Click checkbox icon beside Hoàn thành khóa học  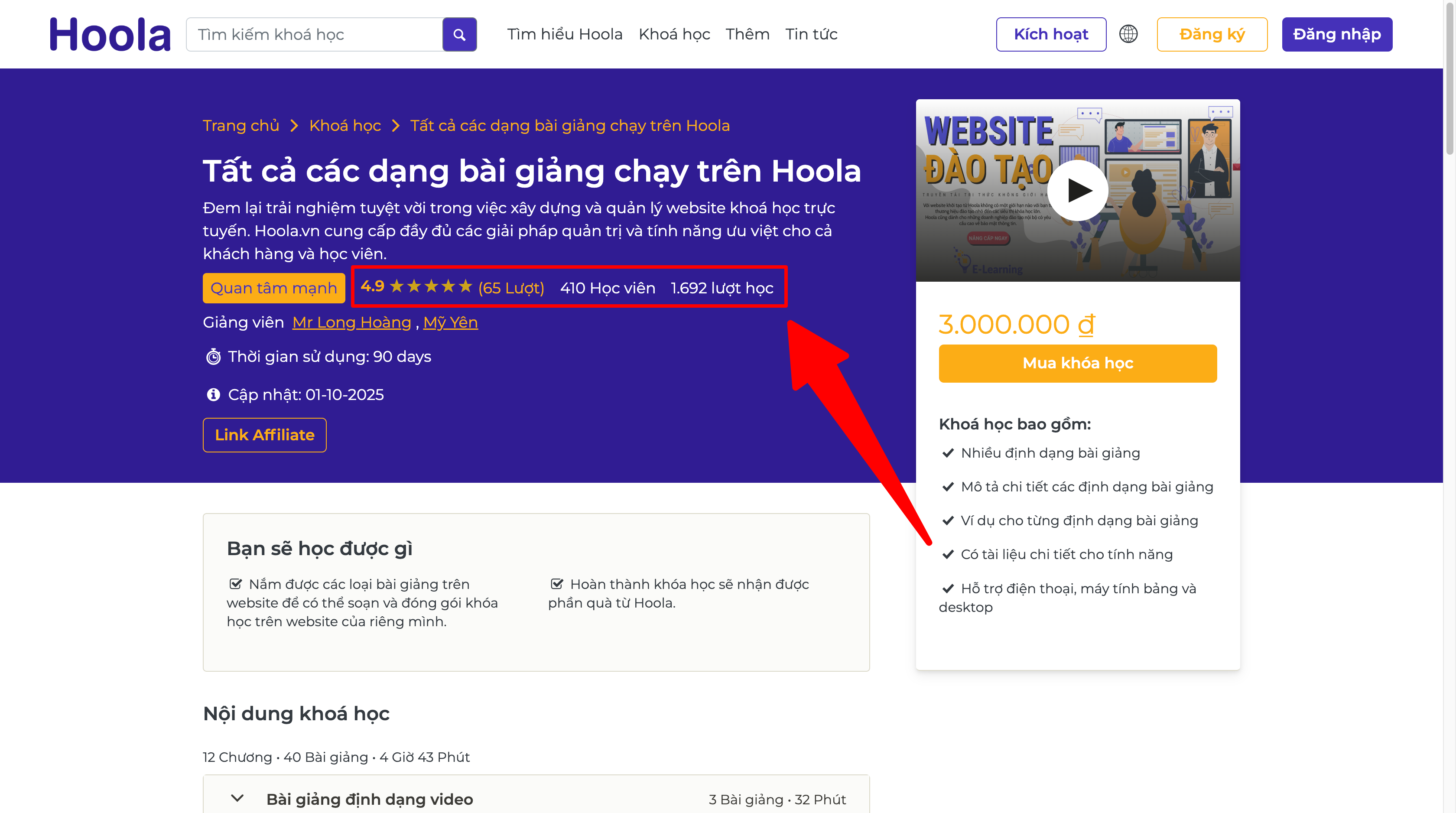pos(557,583)
